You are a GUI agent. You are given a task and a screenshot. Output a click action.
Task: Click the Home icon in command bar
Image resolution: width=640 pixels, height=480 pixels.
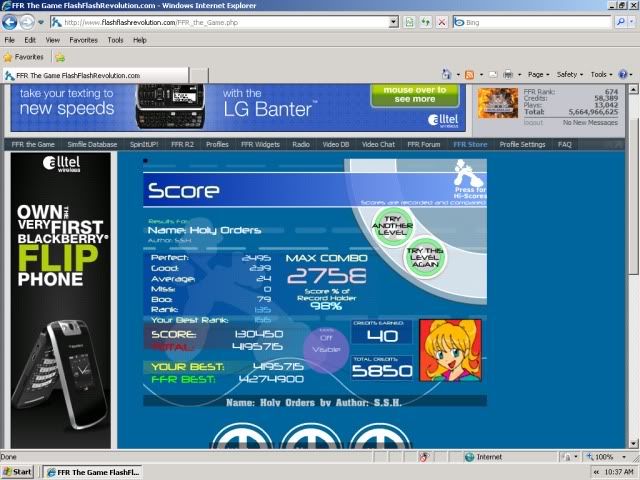(x=448, y=74)
